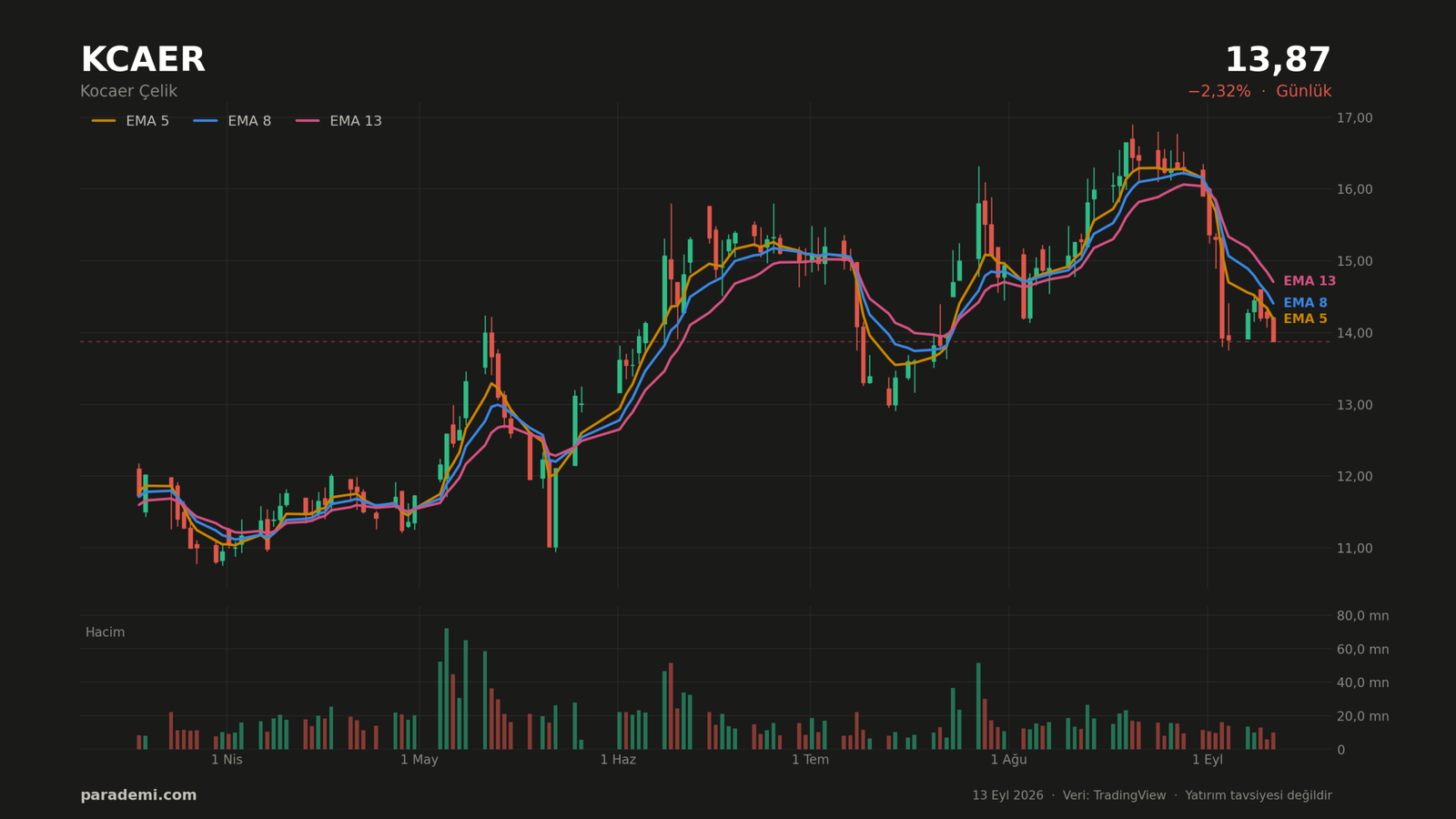Click the 17,00 price axis label
The height and width of the screenshot is (819, 1456).
pyautogui.click(x=1355, y=118)
